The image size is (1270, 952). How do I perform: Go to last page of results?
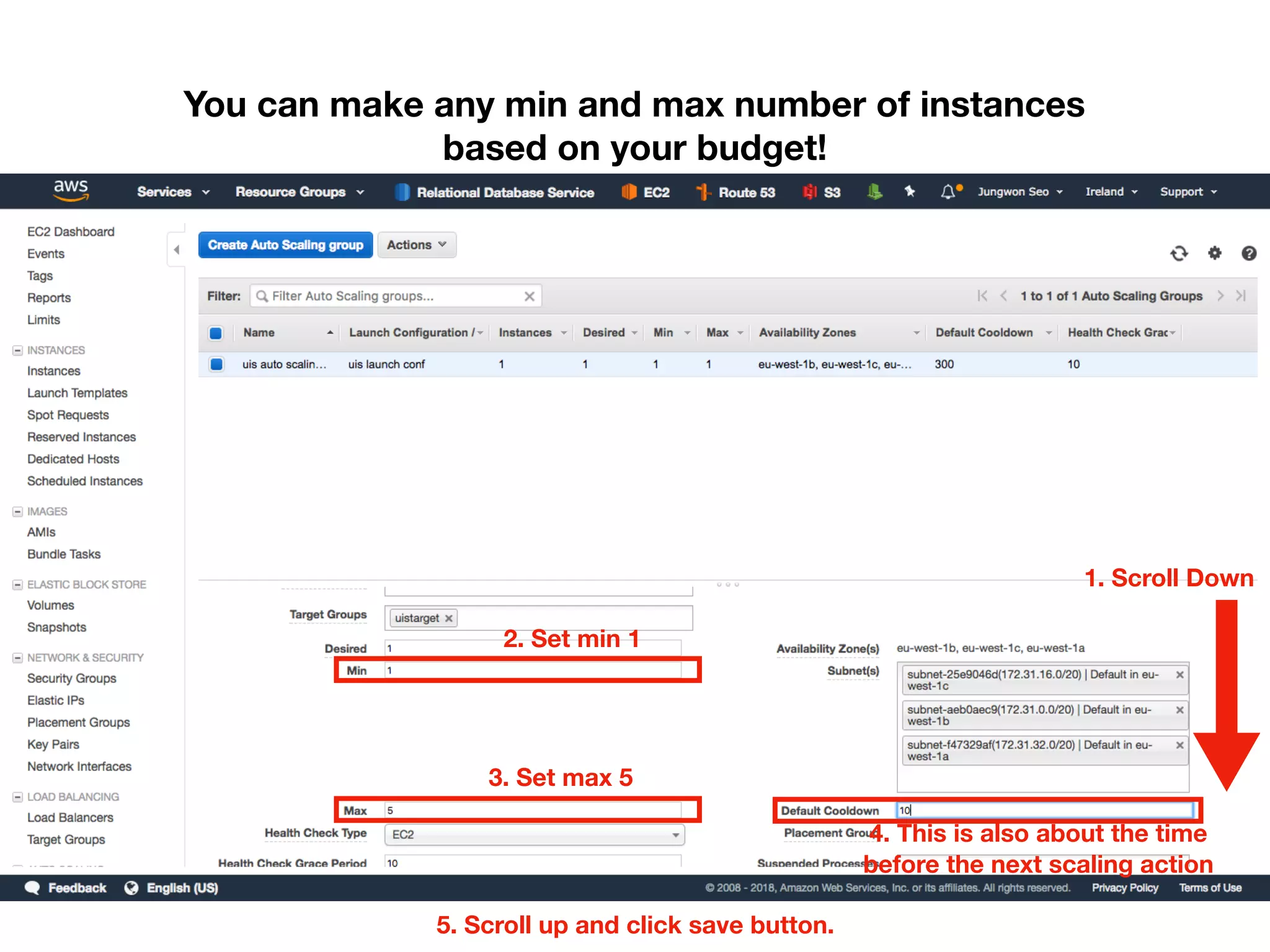point(1241,296)
